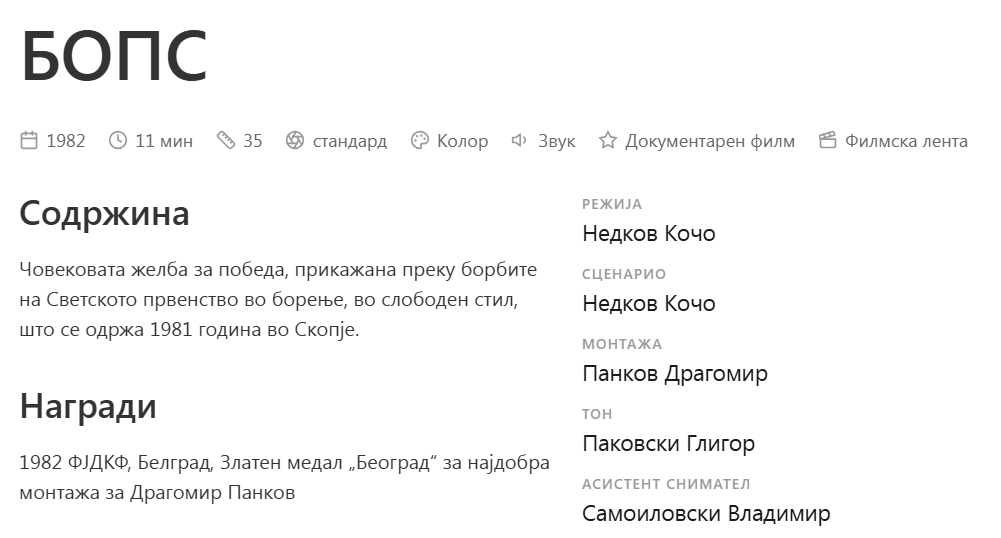Click the Колор label
1001x538 pixels.
462,141
